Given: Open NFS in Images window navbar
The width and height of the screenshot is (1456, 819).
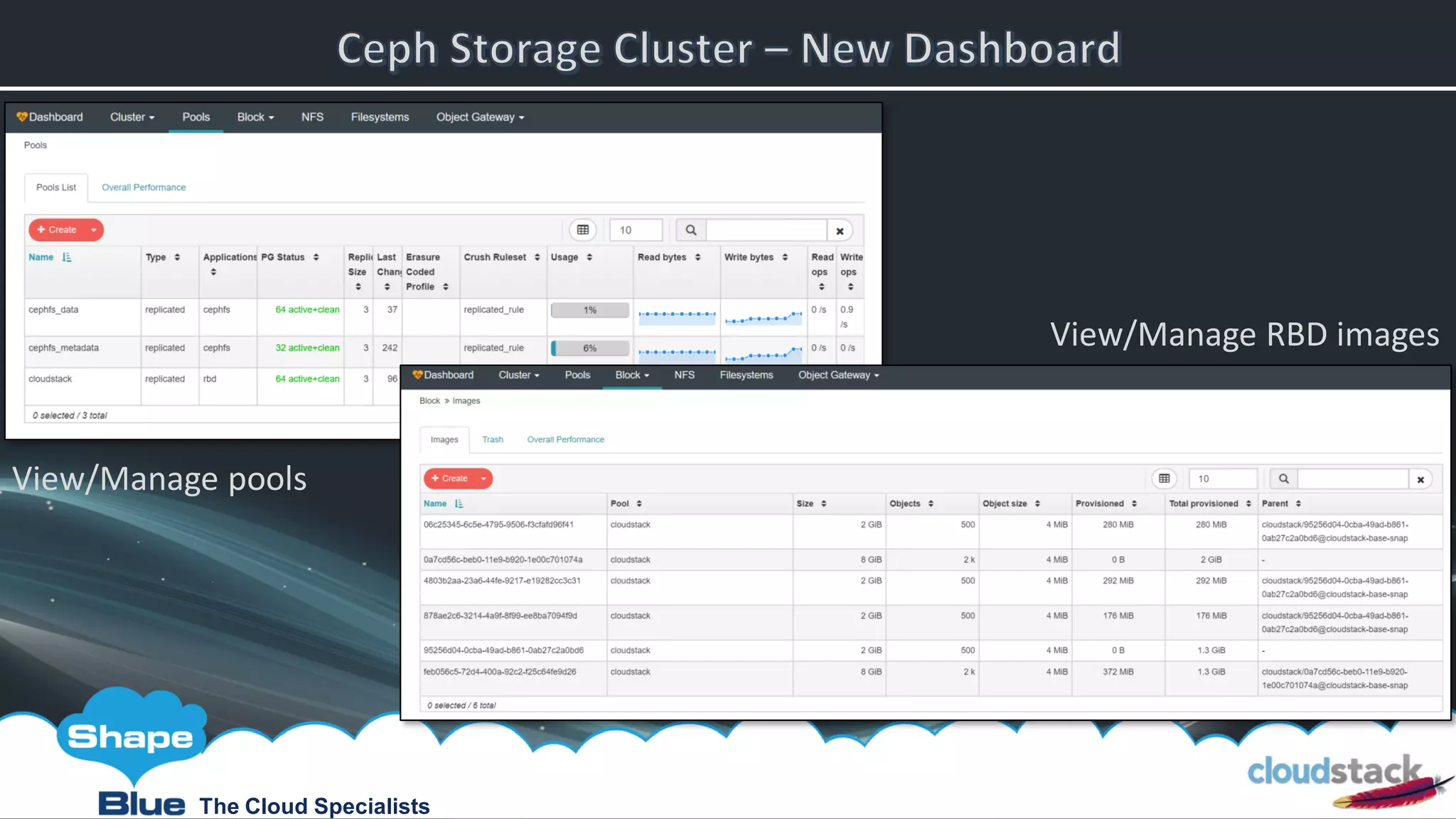Looking at the screenshot, I should tap(684, 375).
